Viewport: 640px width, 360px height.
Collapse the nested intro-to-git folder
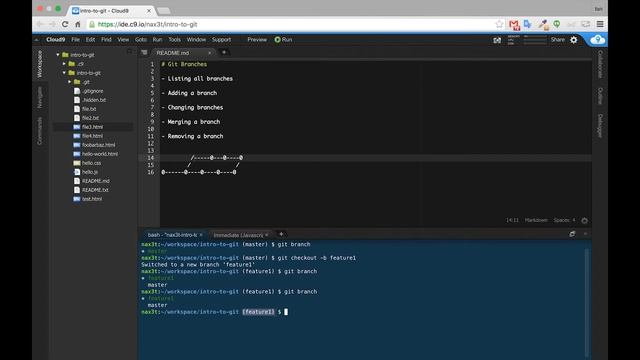pyautogui.click(x=64, y=73)
